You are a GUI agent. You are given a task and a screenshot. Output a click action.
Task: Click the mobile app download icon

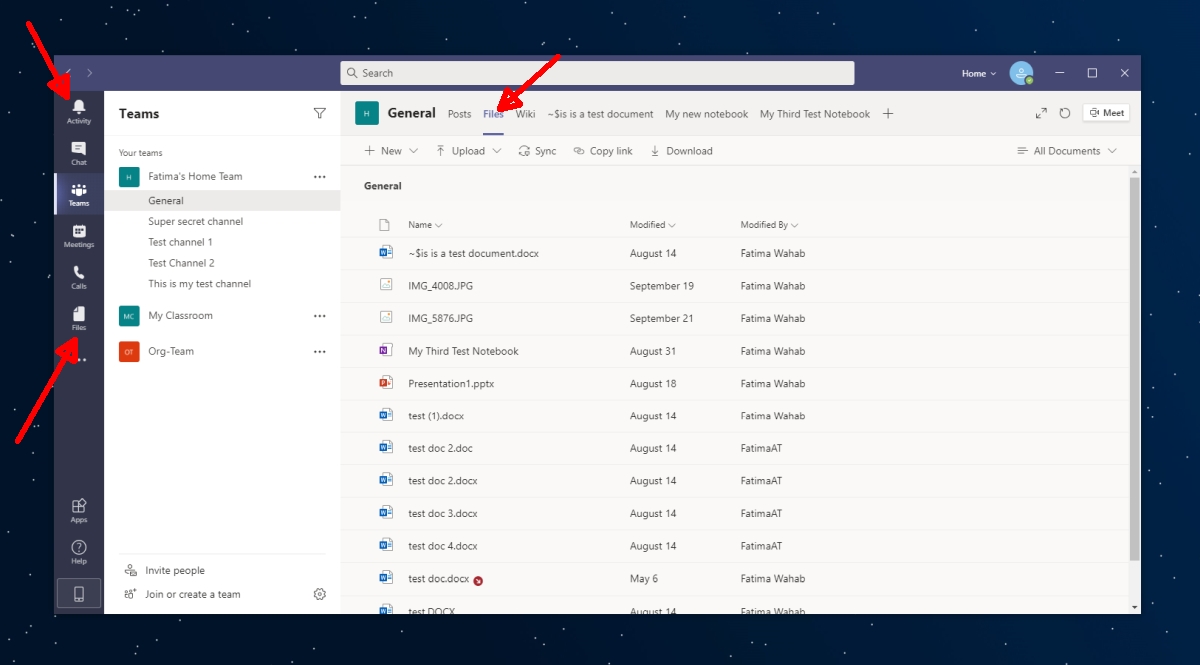coord(79,592)
